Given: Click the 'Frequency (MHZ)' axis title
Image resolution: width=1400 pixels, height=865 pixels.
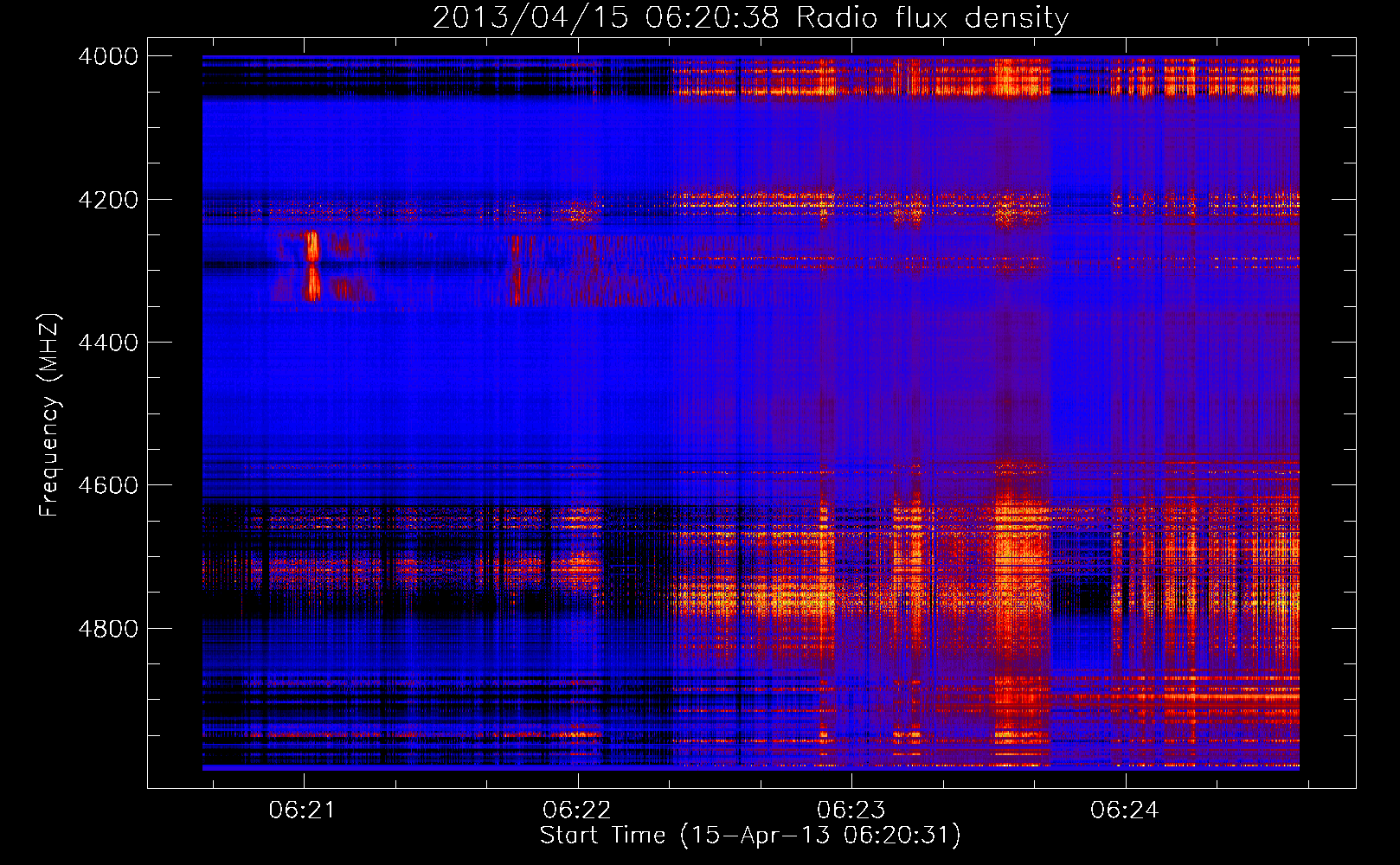Looking at the screenshot, I should (50, 415).
